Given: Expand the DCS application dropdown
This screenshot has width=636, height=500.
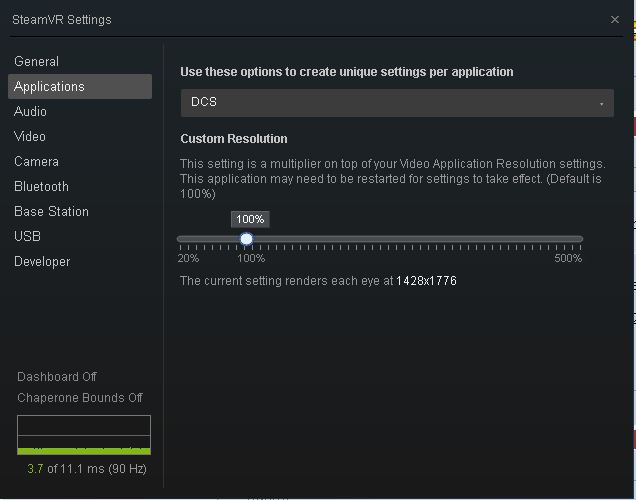Looking at the screenshot, I should 397,103.
